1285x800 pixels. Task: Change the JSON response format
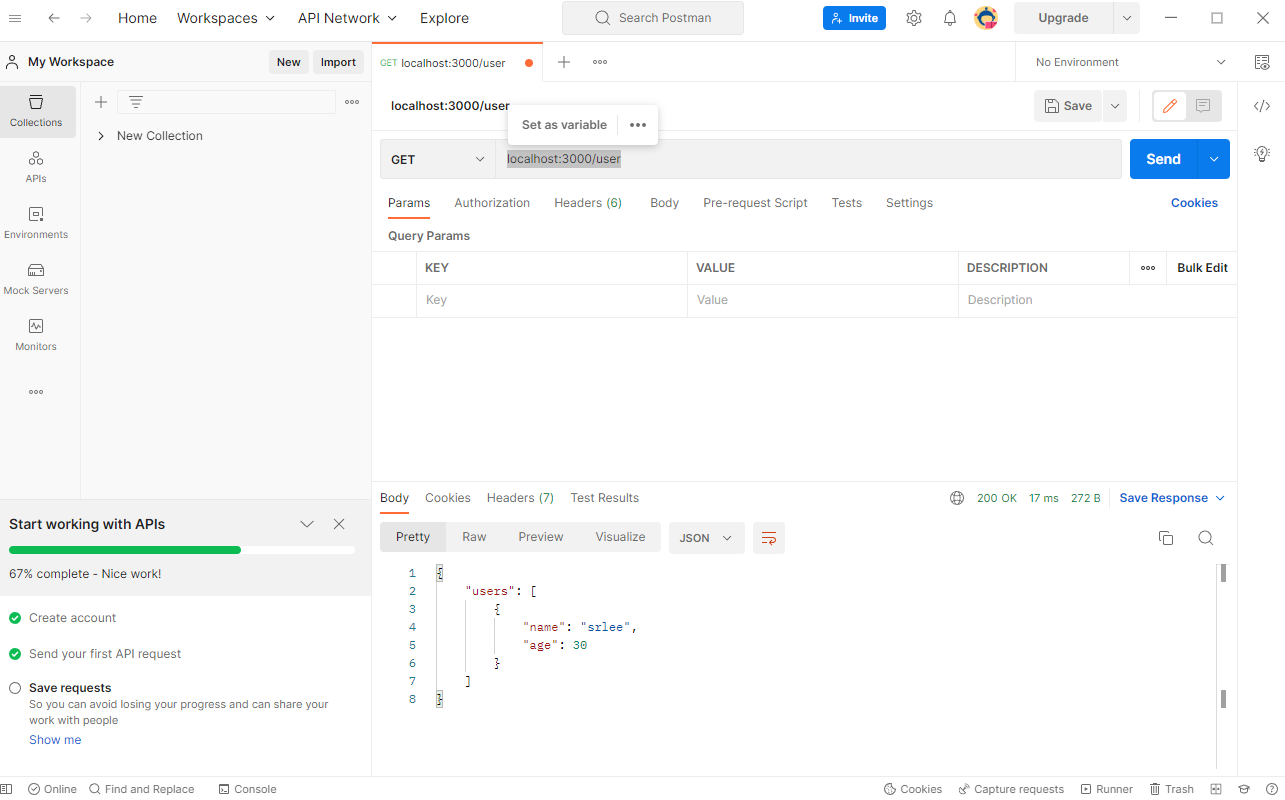point(706,538)
